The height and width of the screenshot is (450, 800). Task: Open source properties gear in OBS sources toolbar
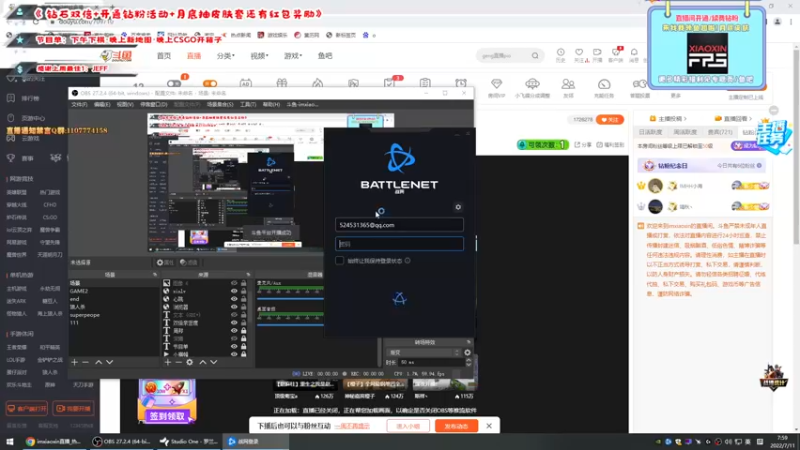tap(189, 362)
